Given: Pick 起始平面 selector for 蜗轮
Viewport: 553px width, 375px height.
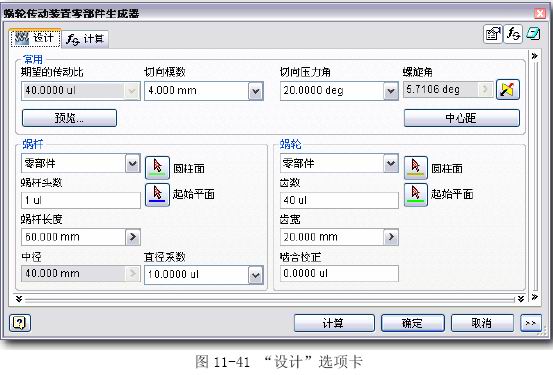Looking at the screenshot, I should (x=416, y=194).
